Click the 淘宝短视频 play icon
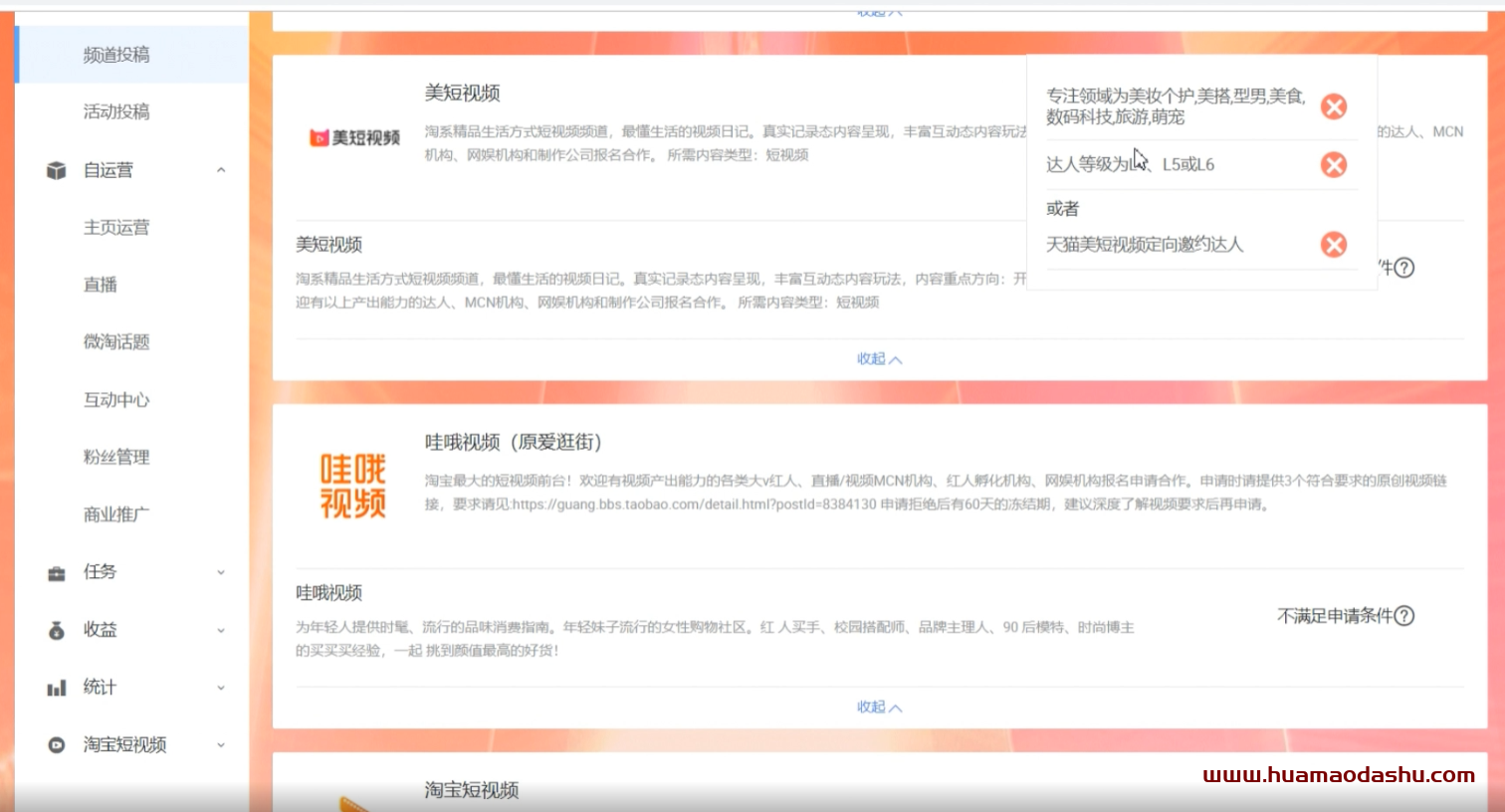 coord(57,744)
